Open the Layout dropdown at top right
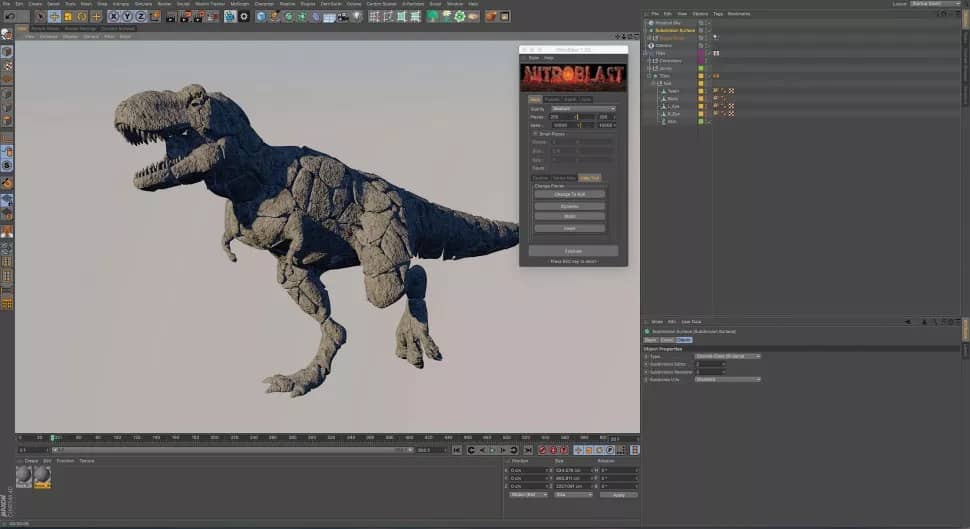970x529 pixels. click(x=934, y=4)
